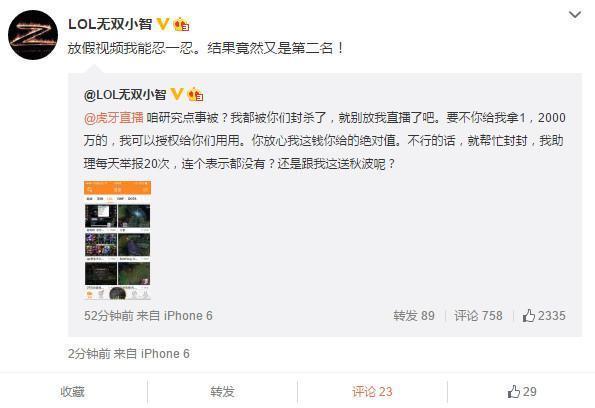The image size is (595, 408).
Task: Click the membership badge in the reposted post
Action: (x=195, y=94)
